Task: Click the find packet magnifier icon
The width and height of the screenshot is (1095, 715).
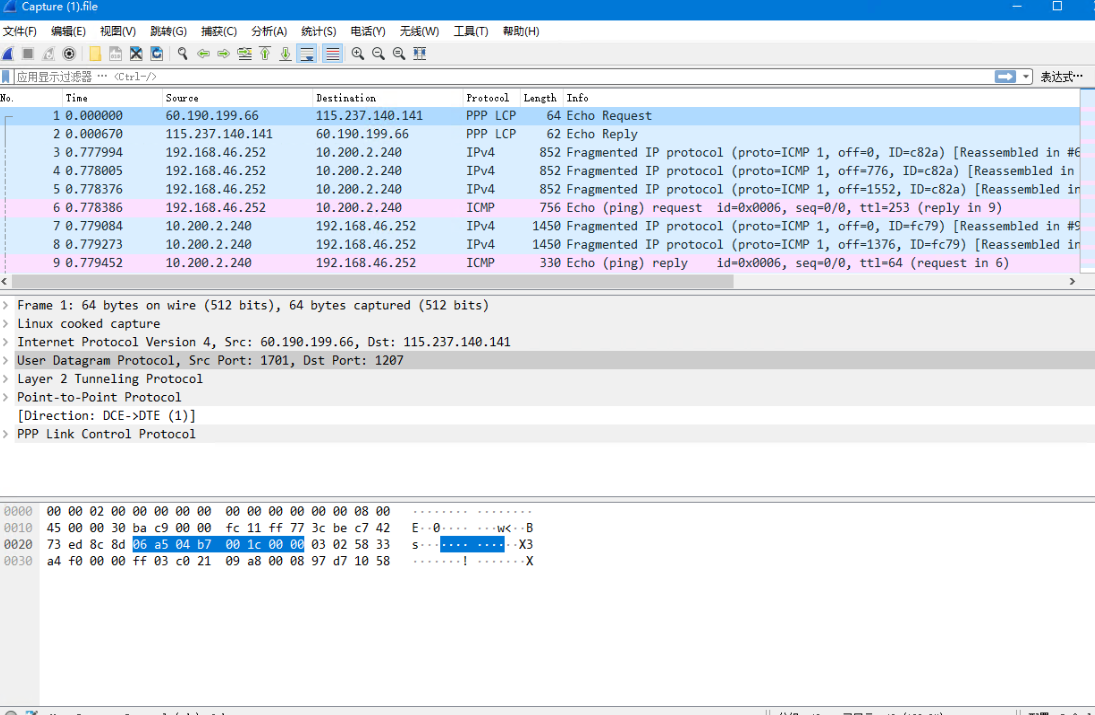Action: click(x=182, y=54)
